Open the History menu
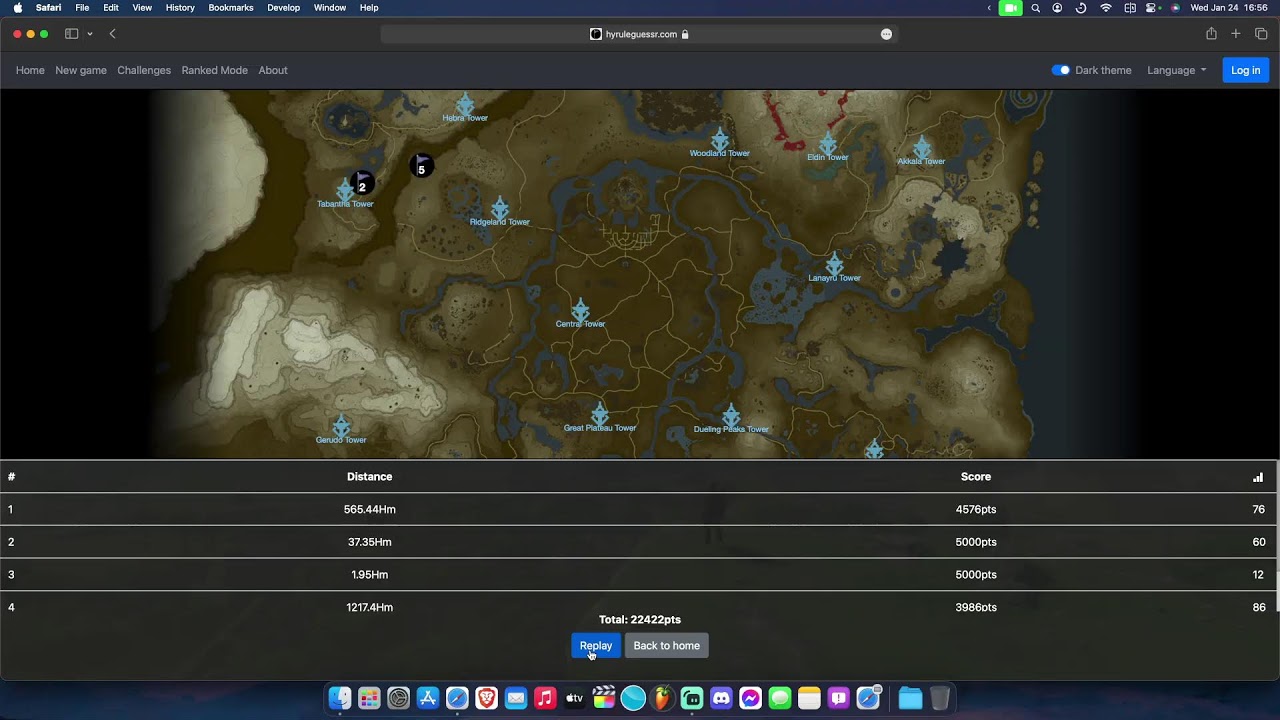The width and height of the screenshot is (1280, 720). click(x=180, y=8)
